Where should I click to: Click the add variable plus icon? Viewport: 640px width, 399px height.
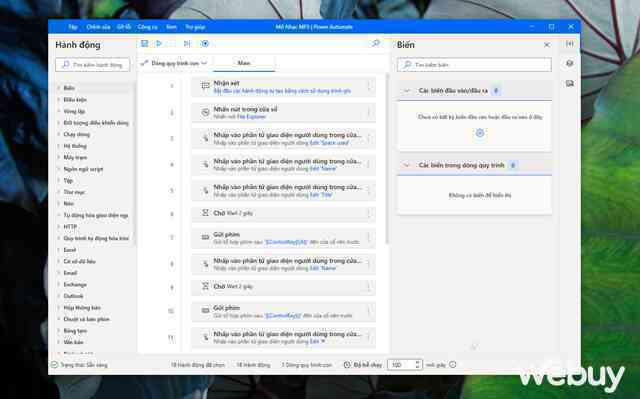click(480, 133)
